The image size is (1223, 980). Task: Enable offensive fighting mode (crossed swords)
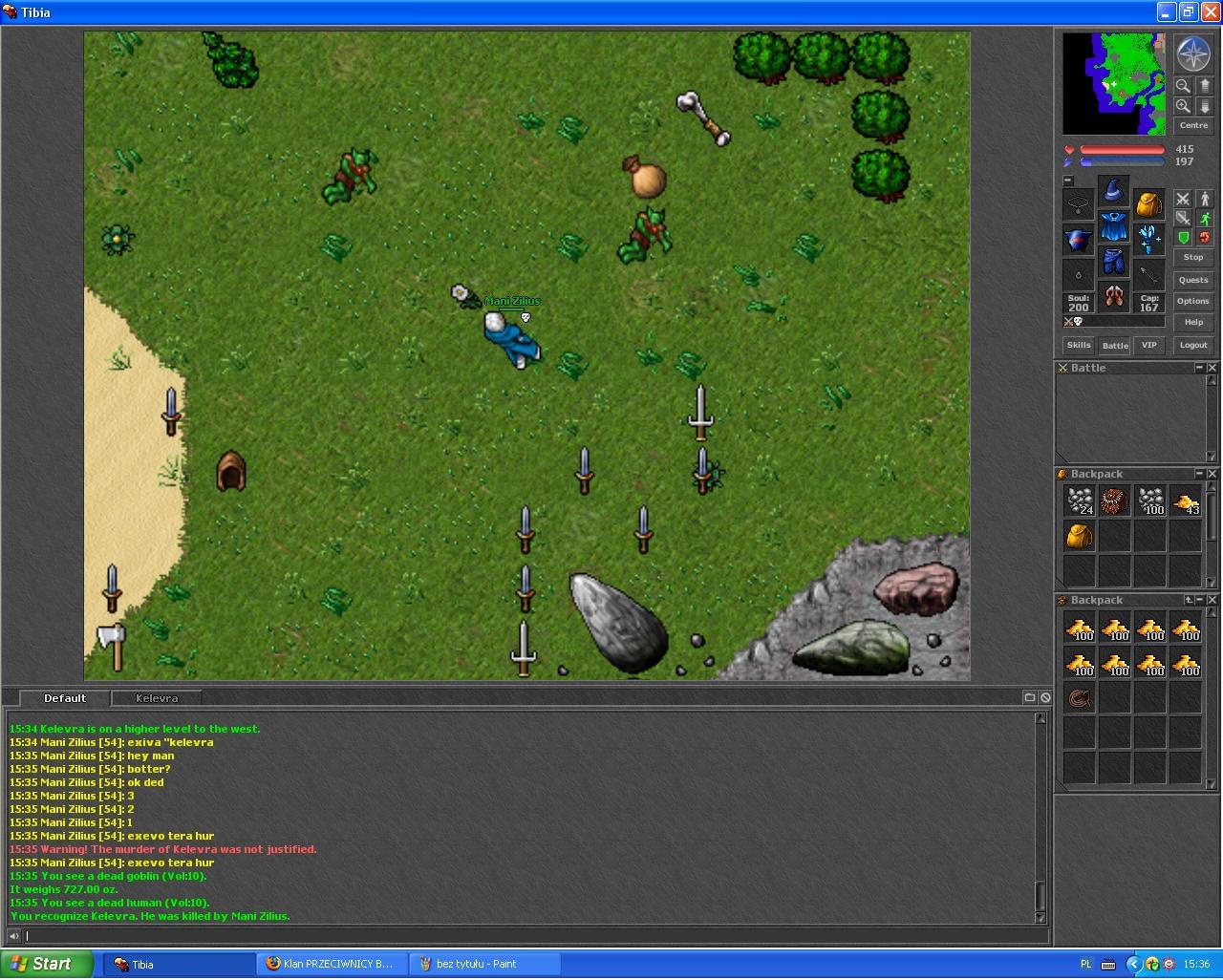1183,199
